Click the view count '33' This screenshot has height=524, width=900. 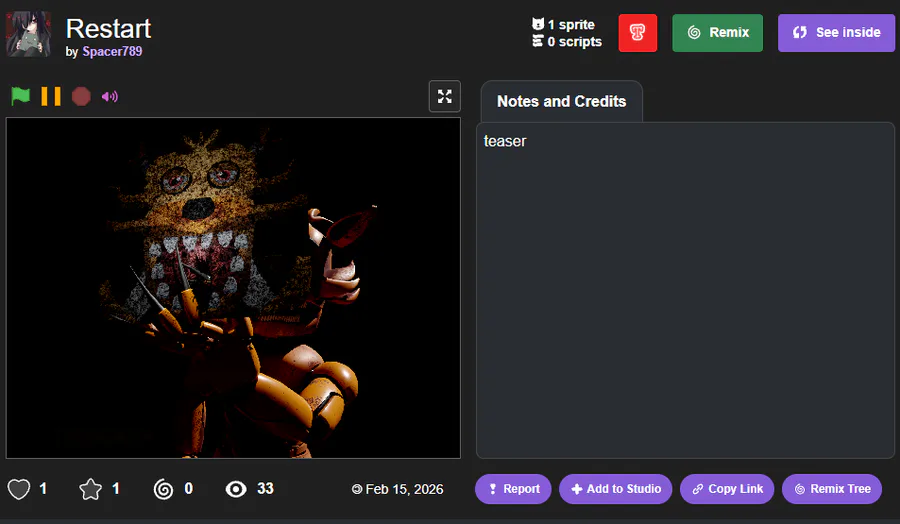(x=265, y=488)
